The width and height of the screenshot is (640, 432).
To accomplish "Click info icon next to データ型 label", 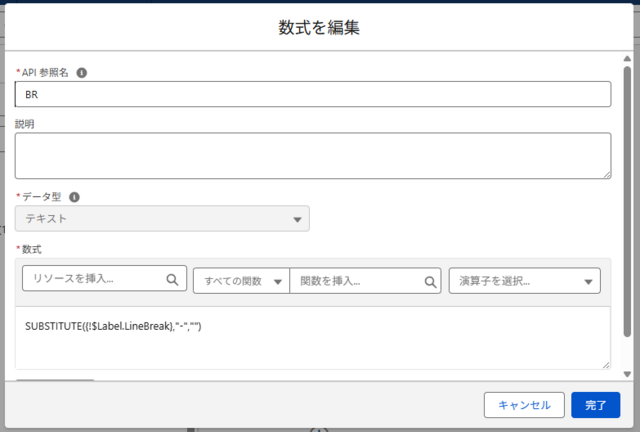I will [x=74, y=197].
